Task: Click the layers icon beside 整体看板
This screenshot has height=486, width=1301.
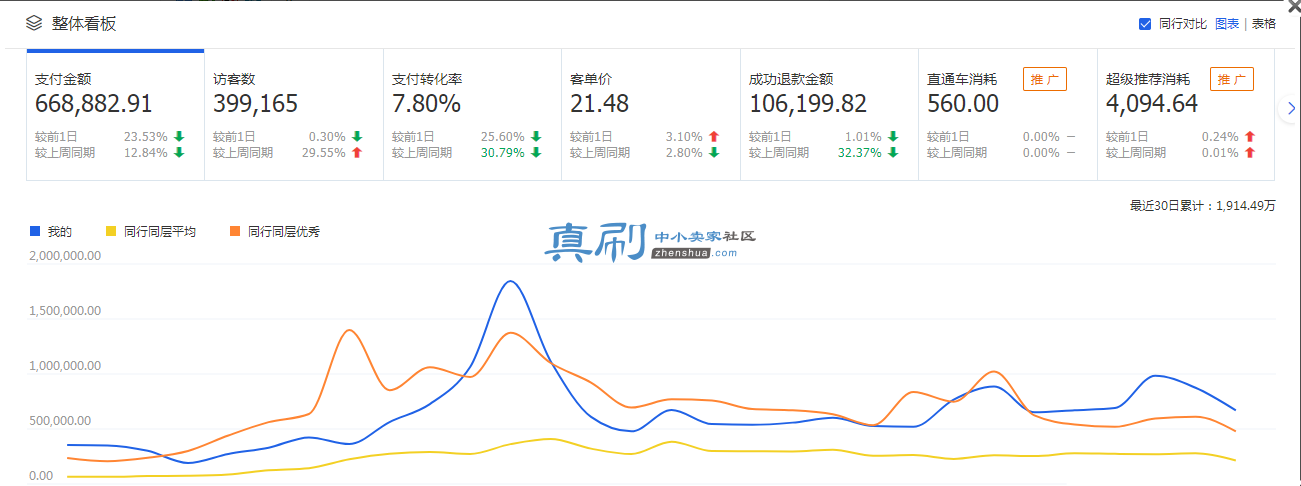Action: 34,23
